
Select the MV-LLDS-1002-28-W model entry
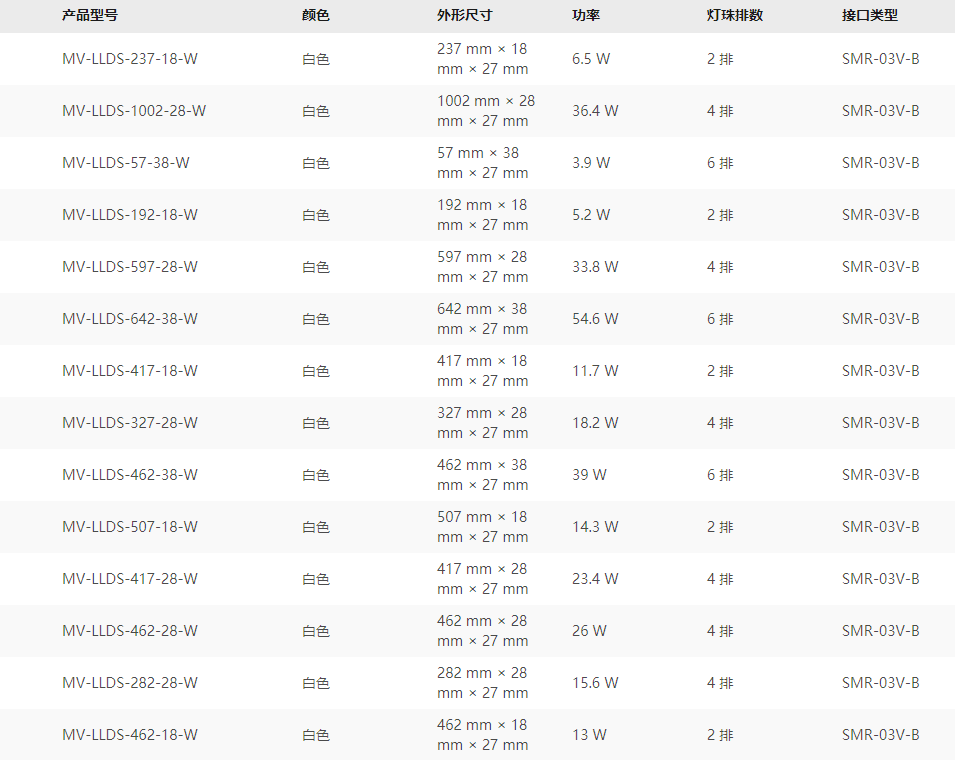point(134,111)
